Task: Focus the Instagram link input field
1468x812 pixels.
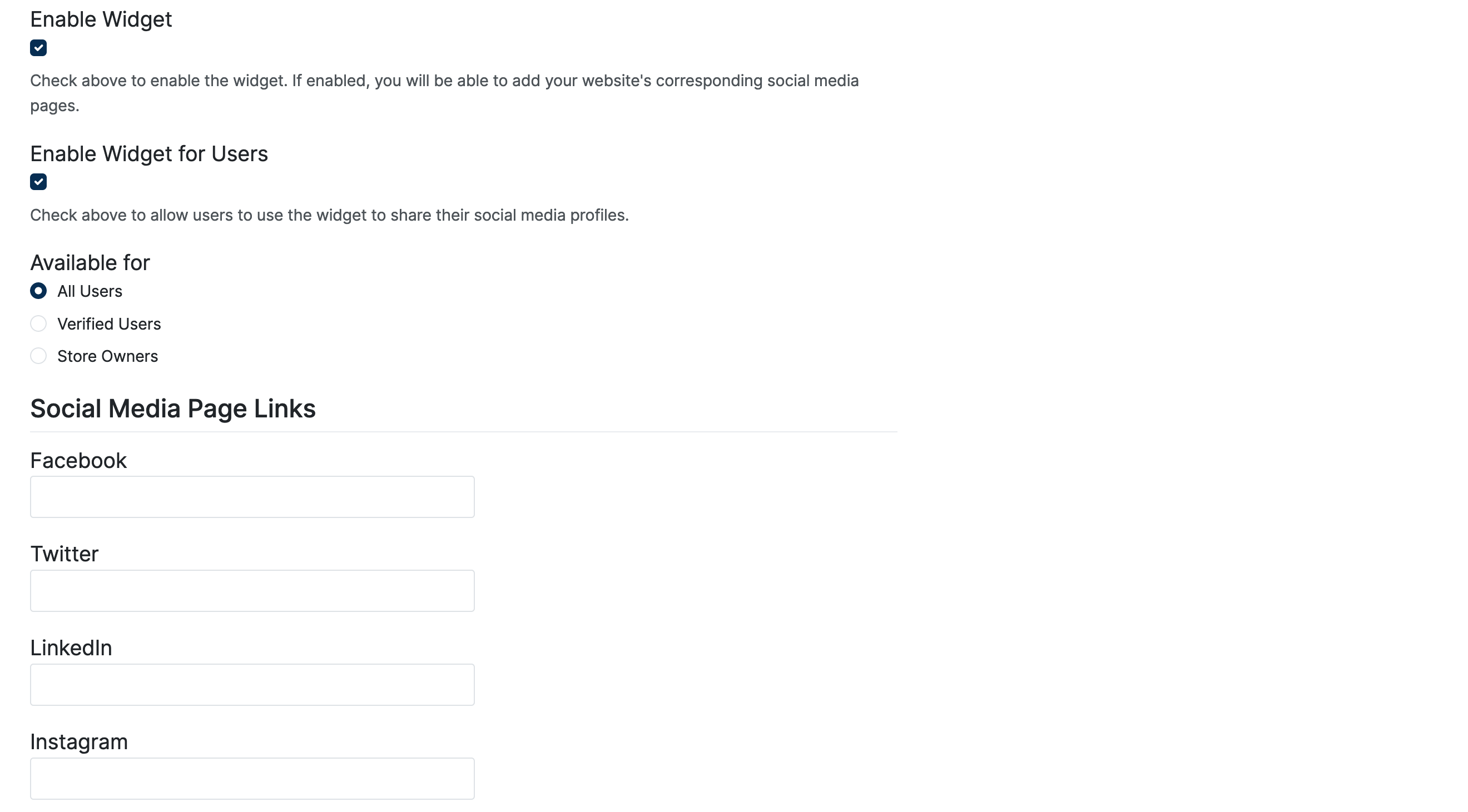Action: click(252, 778)
